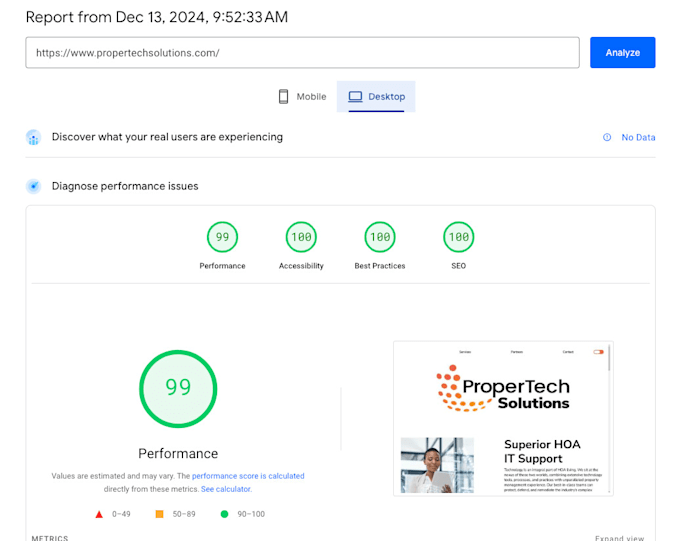Click the URL input field

(x=302, y=52)
